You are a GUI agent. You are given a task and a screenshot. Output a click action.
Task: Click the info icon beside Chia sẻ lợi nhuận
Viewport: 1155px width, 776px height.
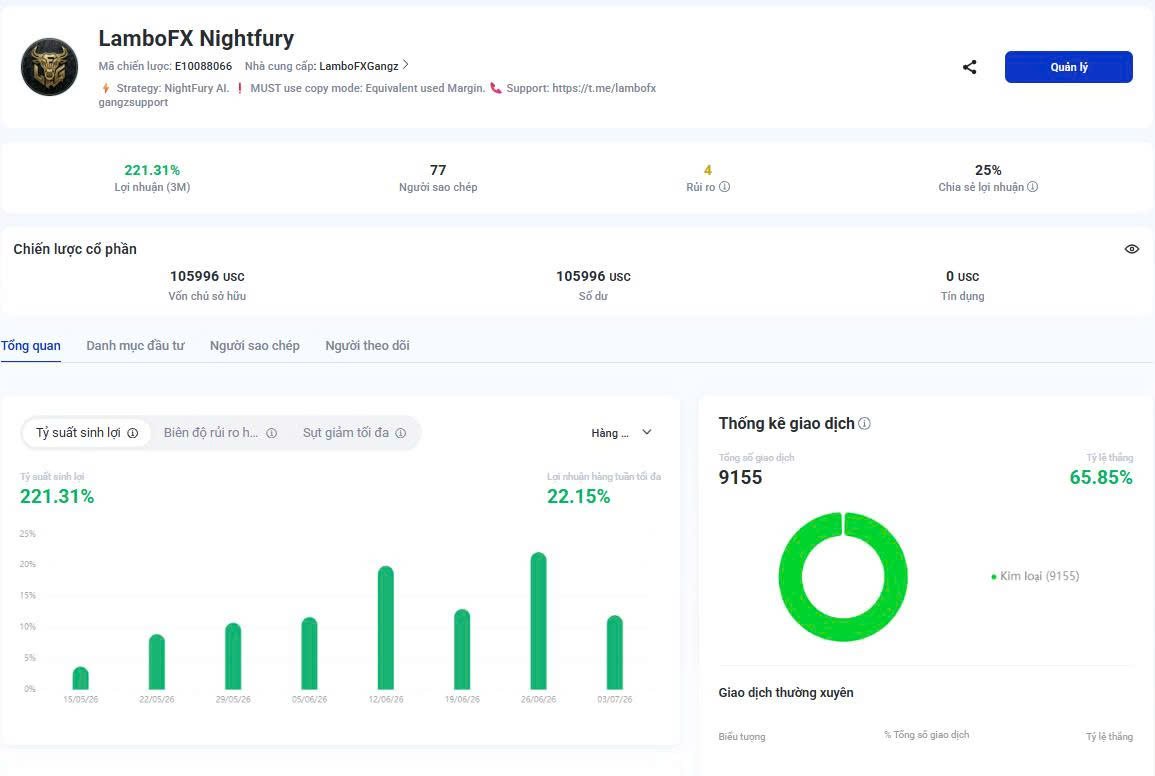1033,187
